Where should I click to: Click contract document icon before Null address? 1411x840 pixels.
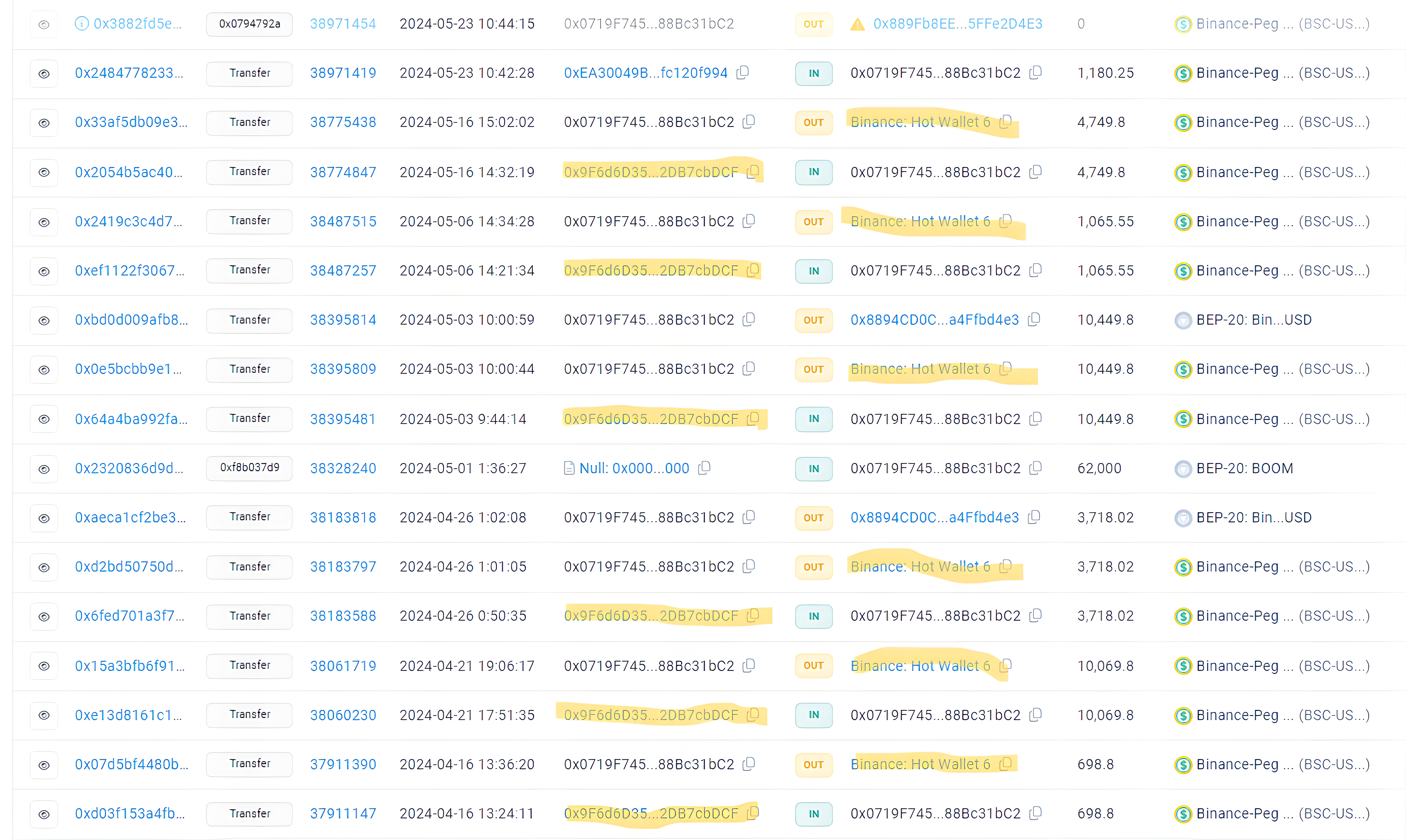(x=569, y=468)
